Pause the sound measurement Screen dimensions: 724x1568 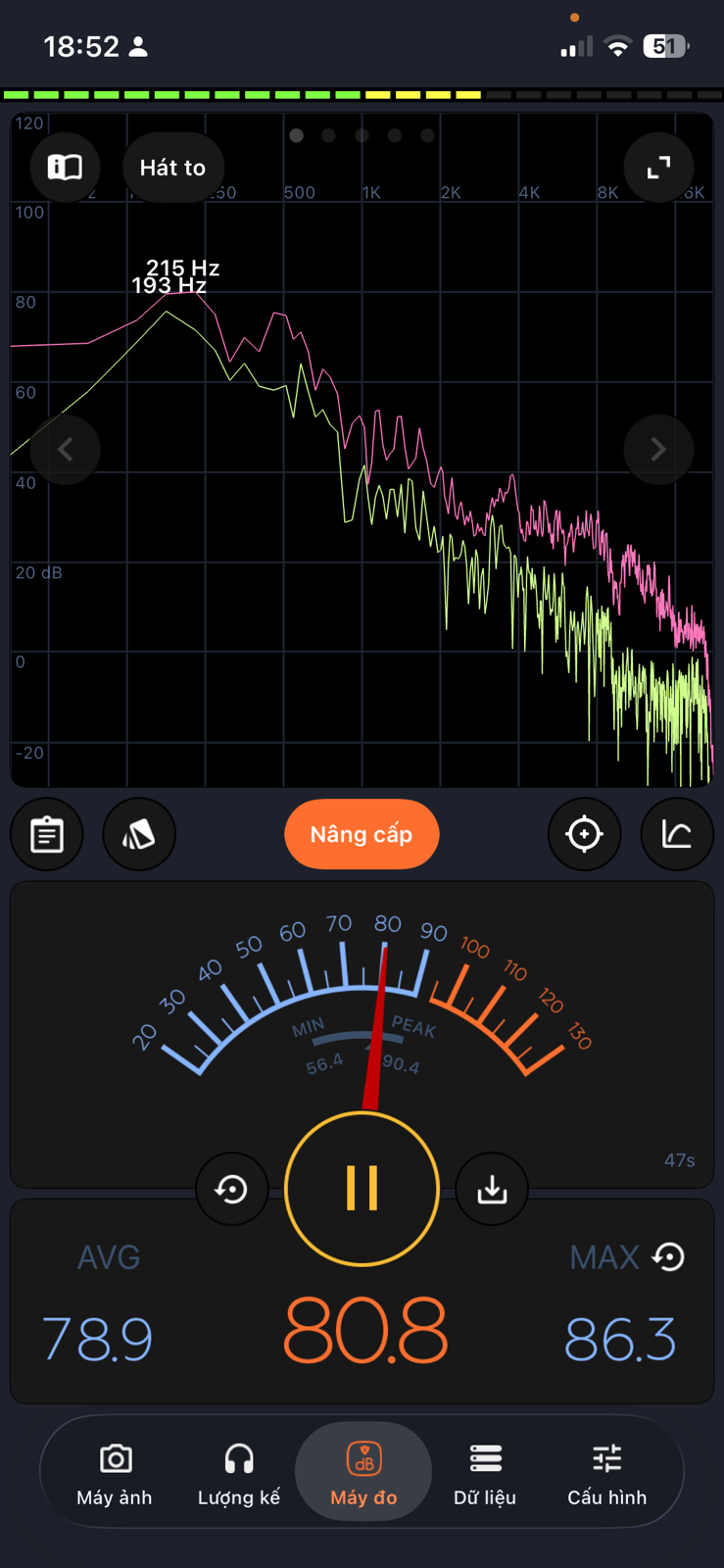(362, 1189)
